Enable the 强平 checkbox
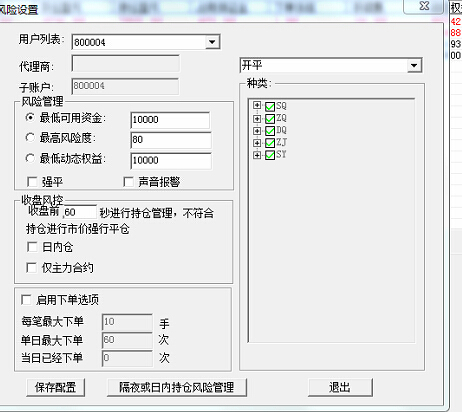Viewport: 462px width, 412px height. pyautogui.click(x=32, y=182)
